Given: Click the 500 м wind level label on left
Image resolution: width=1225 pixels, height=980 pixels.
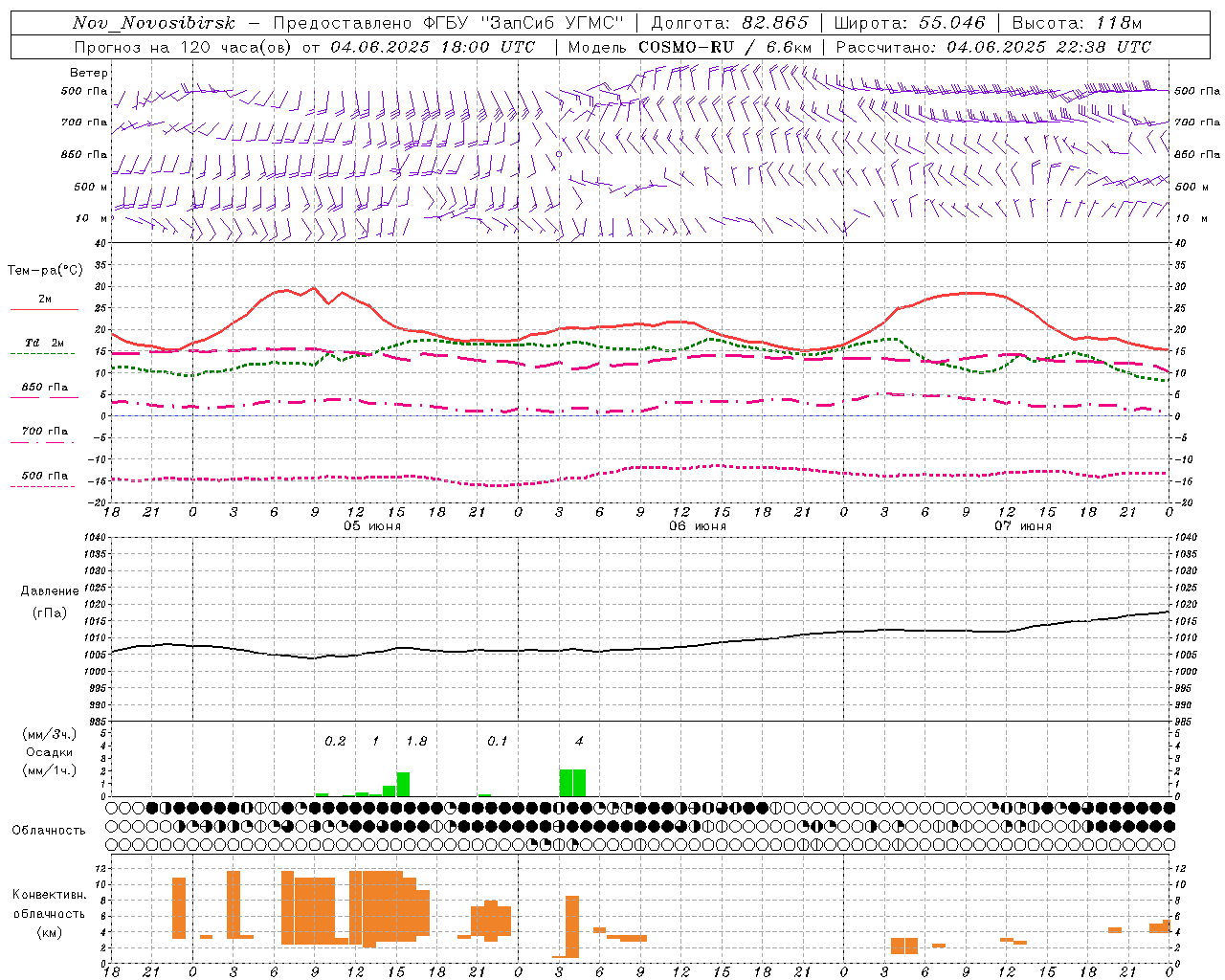Looking at the screenshot, I should click(x=91, y=187).
